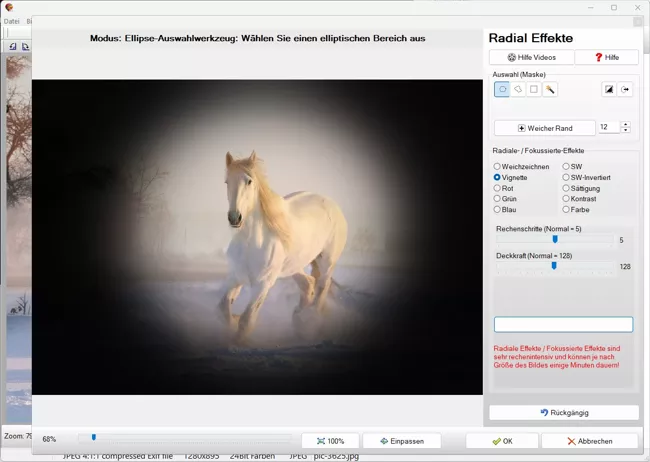Decrease the Weicher Rand value with down arrow
The image size is (650, 462).
tap(625, 131)
